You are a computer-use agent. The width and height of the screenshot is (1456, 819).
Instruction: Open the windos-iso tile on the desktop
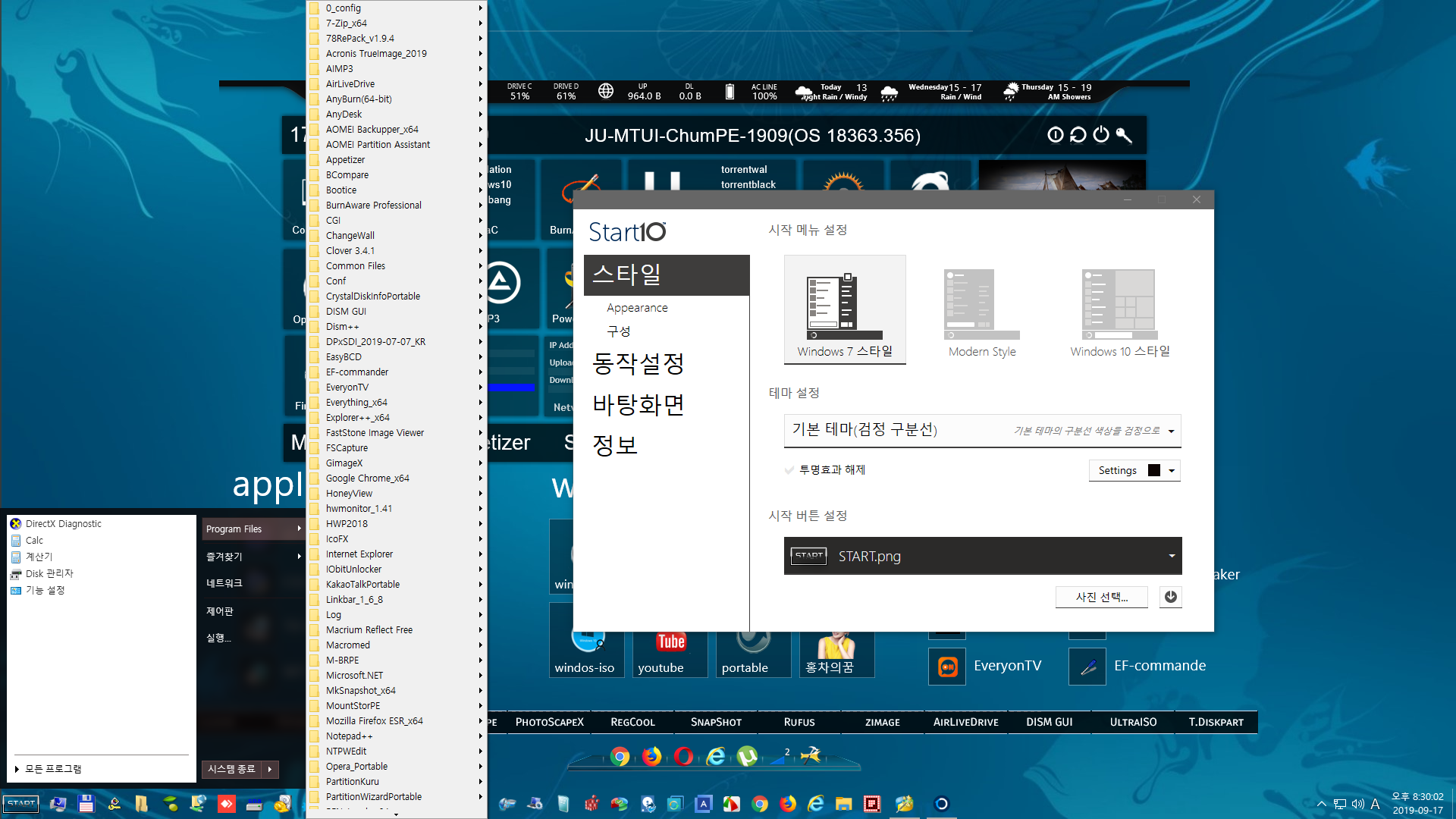coord(586,652)
